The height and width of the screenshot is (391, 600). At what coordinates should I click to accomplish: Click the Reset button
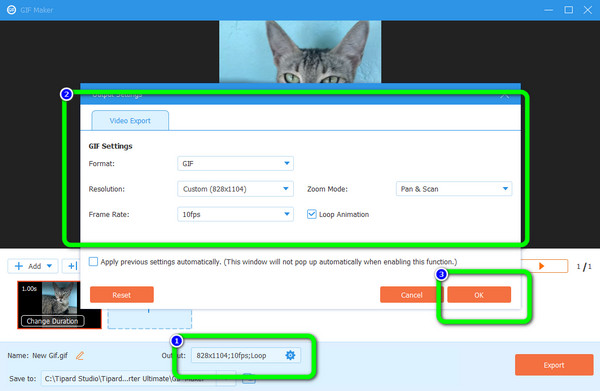tap(122, 295)
